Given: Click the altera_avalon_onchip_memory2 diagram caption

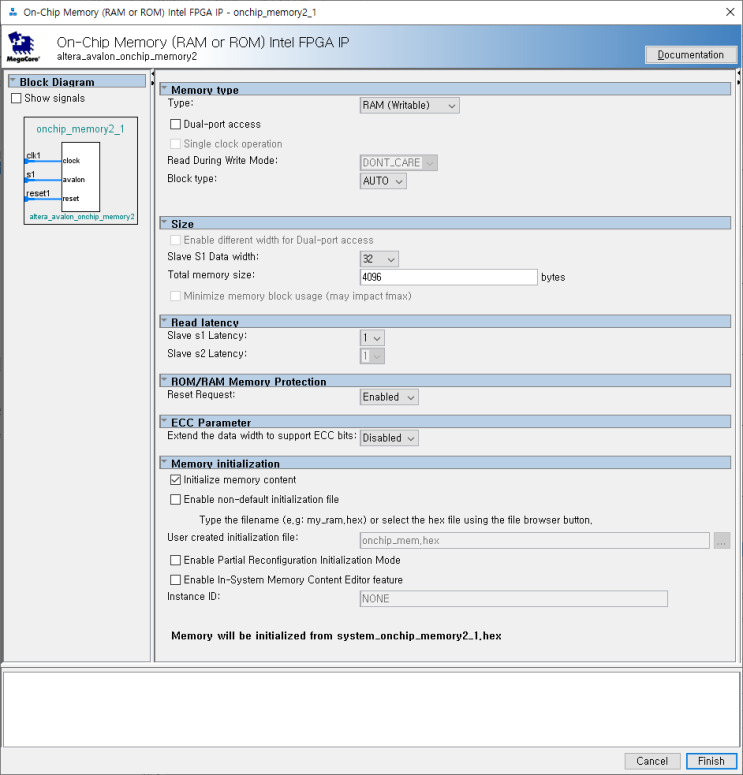Looking at the screenshot, I should pos(82,217).
